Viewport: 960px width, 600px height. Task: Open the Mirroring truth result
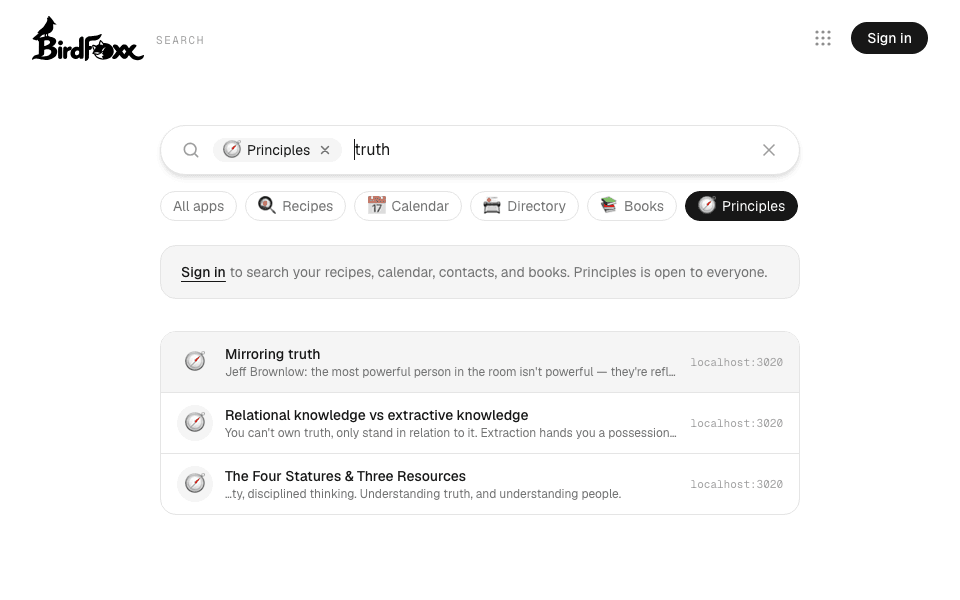(x=480, y=362)
